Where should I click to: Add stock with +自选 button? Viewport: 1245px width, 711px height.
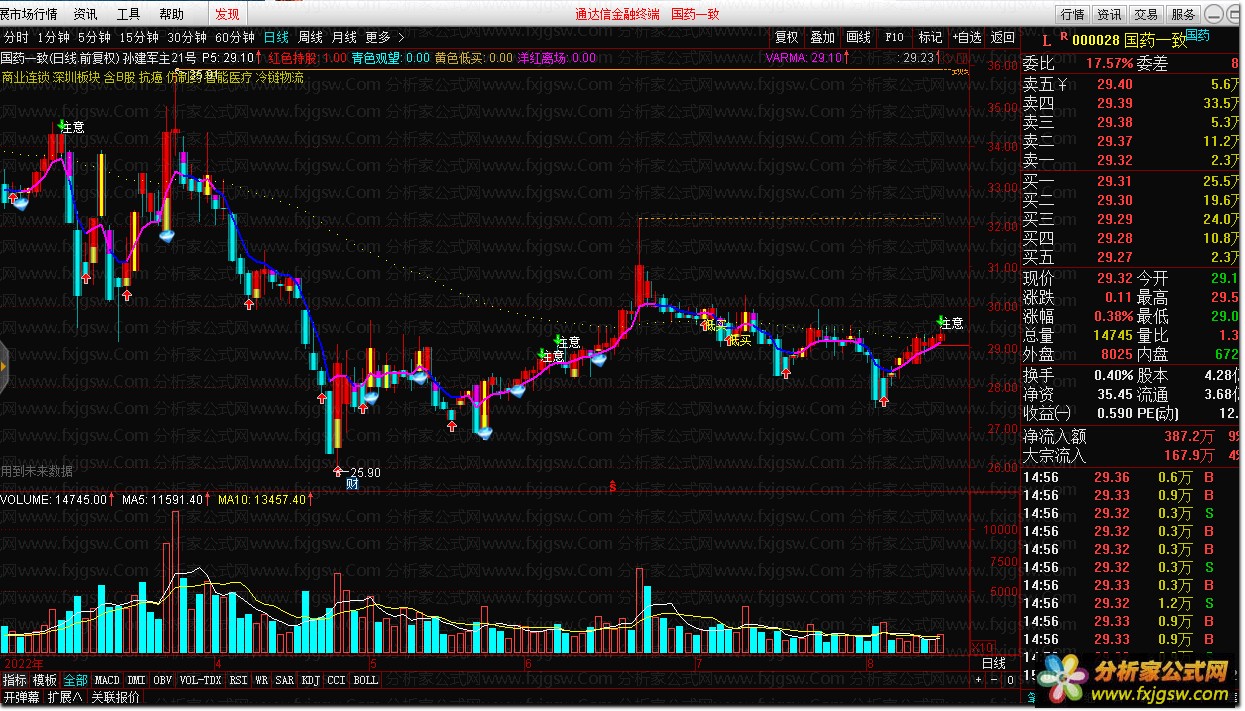966,37
